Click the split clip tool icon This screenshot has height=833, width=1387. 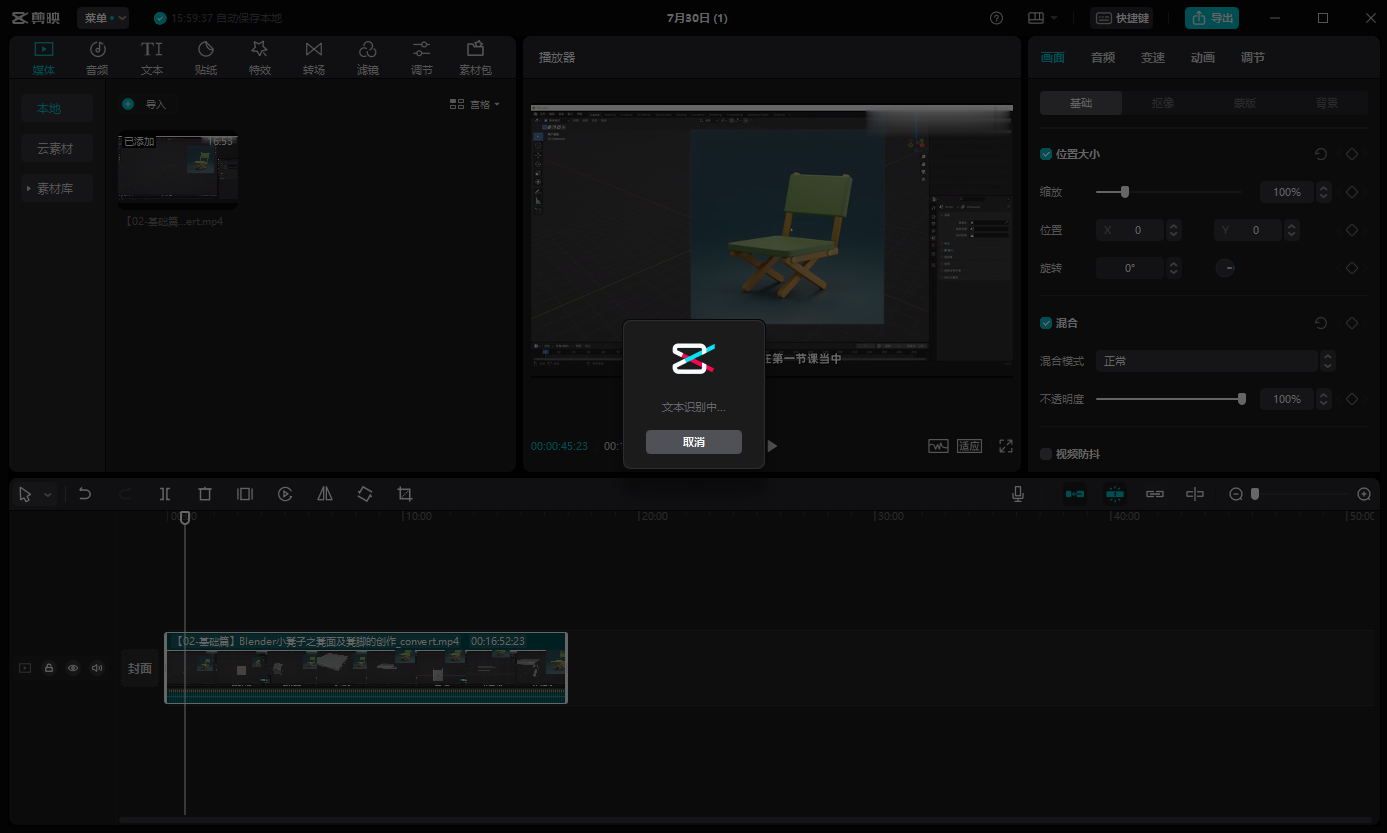165,494
